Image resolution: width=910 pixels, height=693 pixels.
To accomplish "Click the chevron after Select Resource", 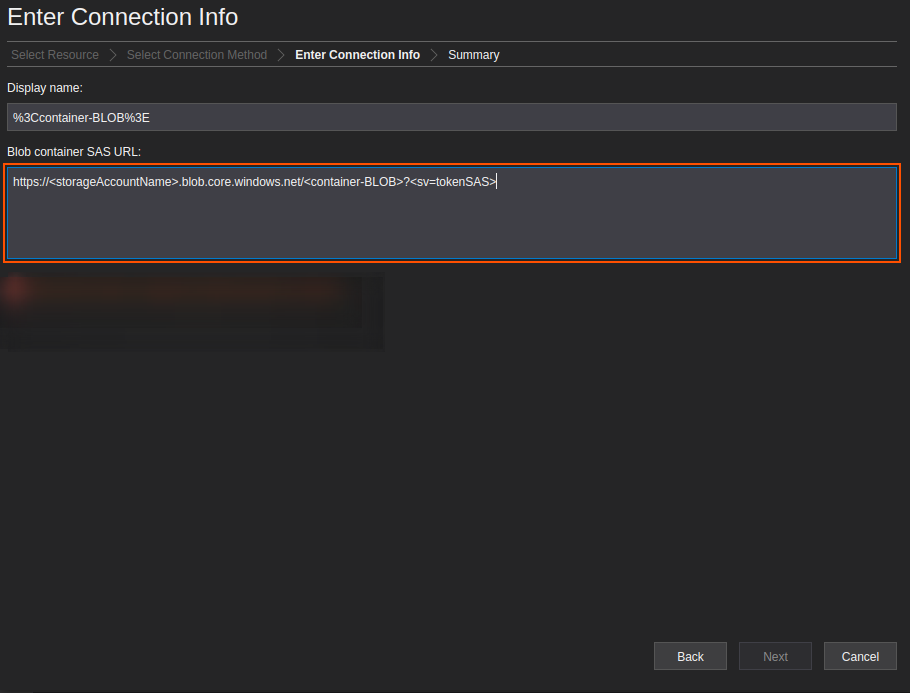I will tap(113, 55).
